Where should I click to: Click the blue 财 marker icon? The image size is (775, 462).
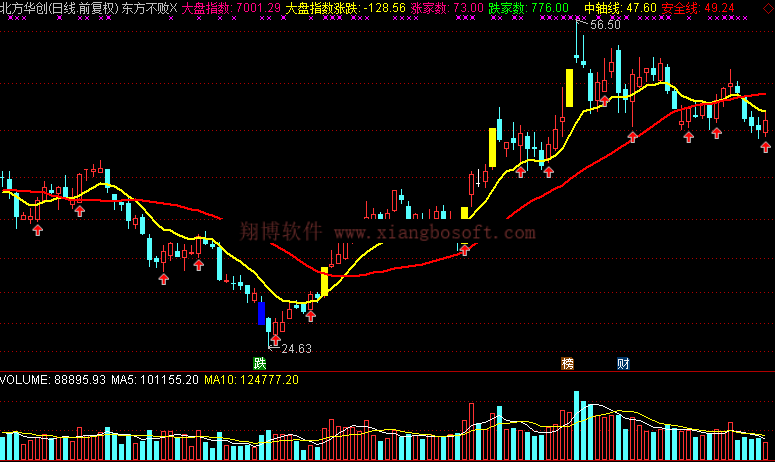pos(623,364)
